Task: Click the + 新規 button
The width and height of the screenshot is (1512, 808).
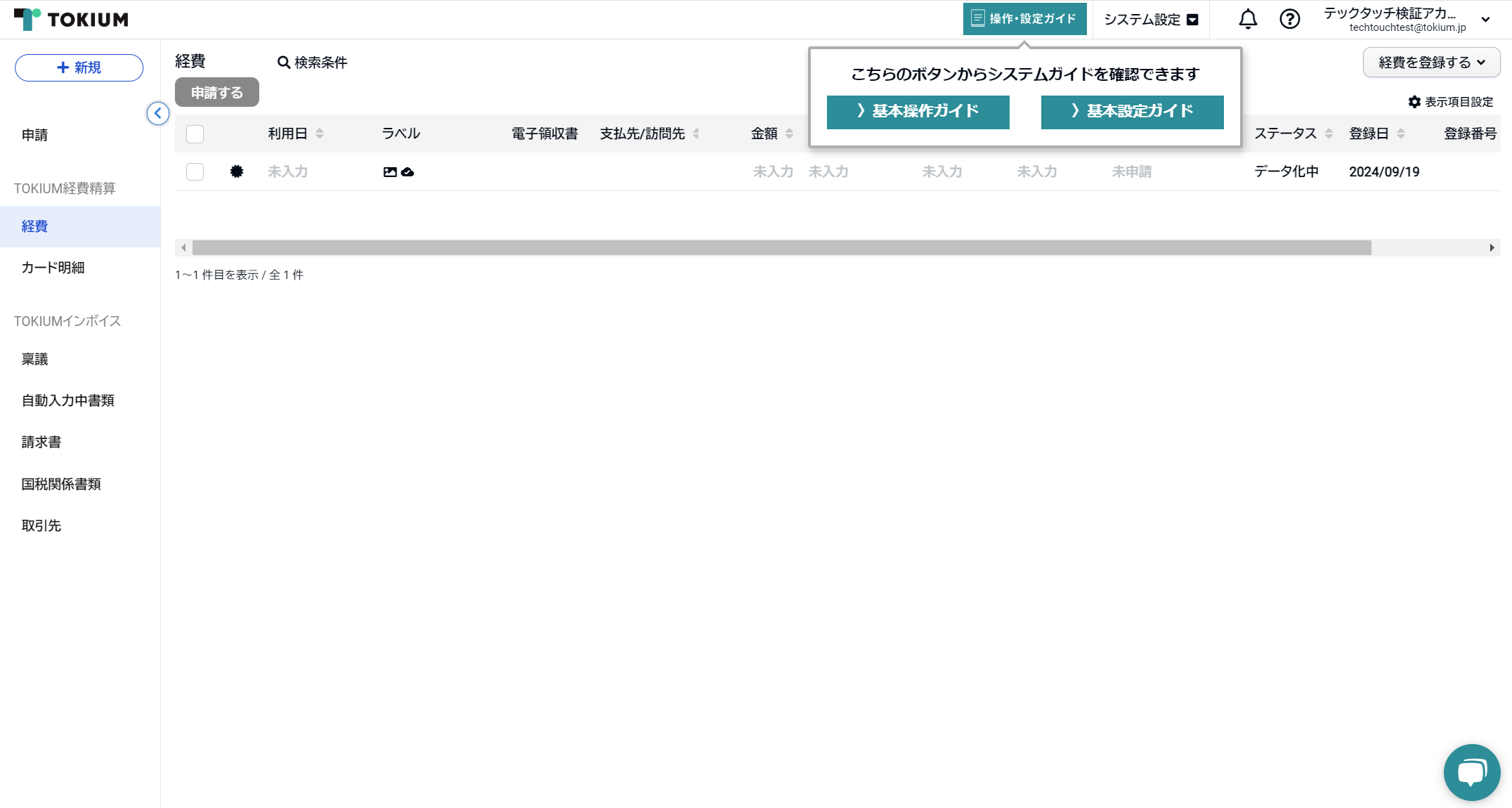Action: point(79,67)
